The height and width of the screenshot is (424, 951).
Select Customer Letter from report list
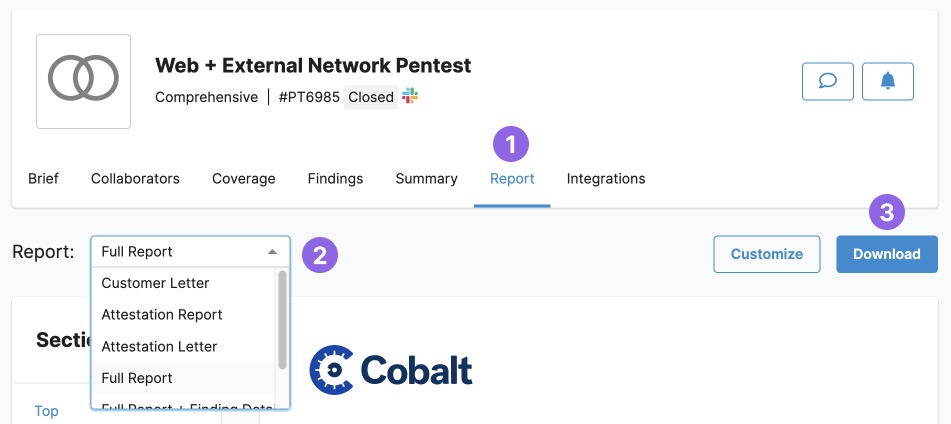(155, 283)
